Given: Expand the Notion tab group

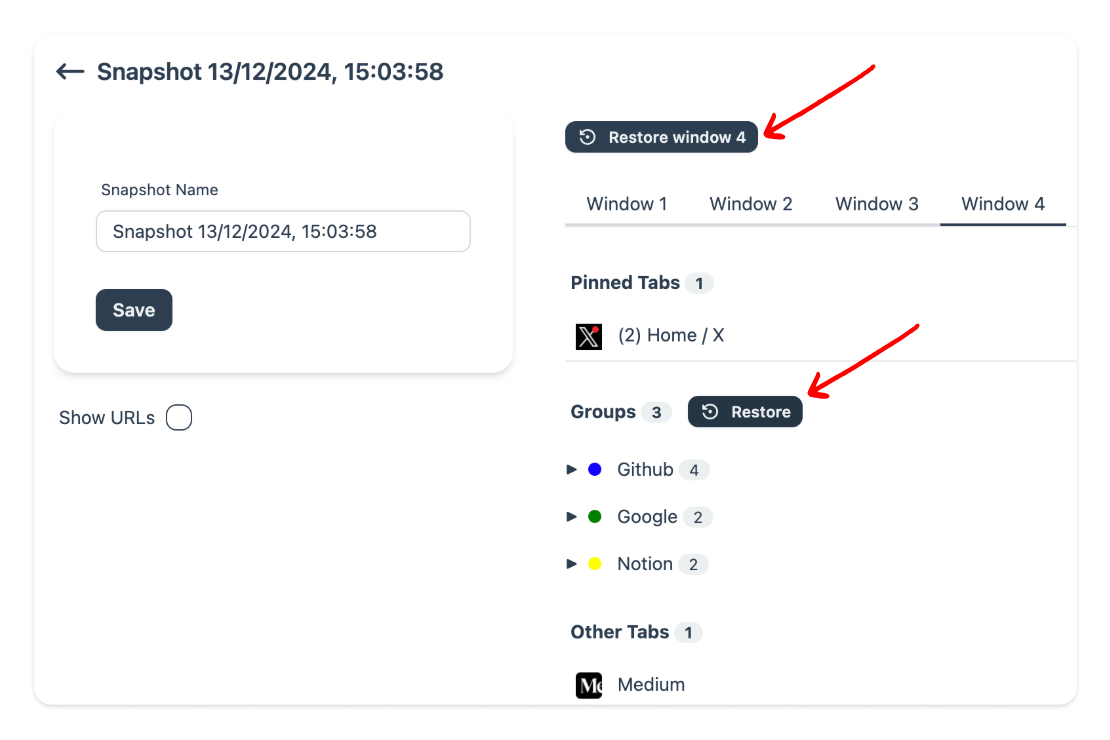Looking at the screenshot, I should pyautogui.click(x=572, y=564).
